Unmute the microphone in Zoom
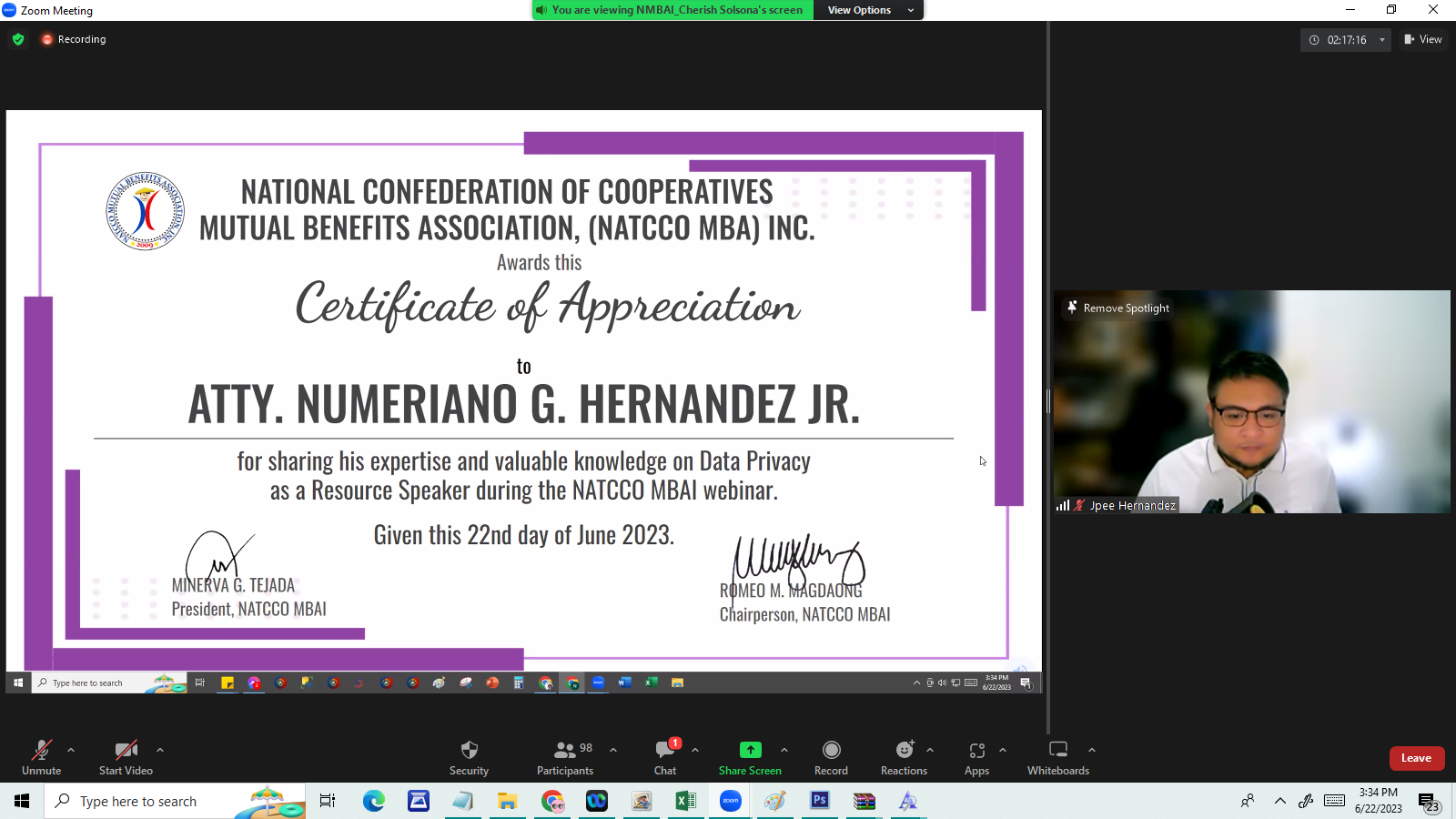Image resolution: width=1456 pixels, height=819 pixels. [42, 757]
